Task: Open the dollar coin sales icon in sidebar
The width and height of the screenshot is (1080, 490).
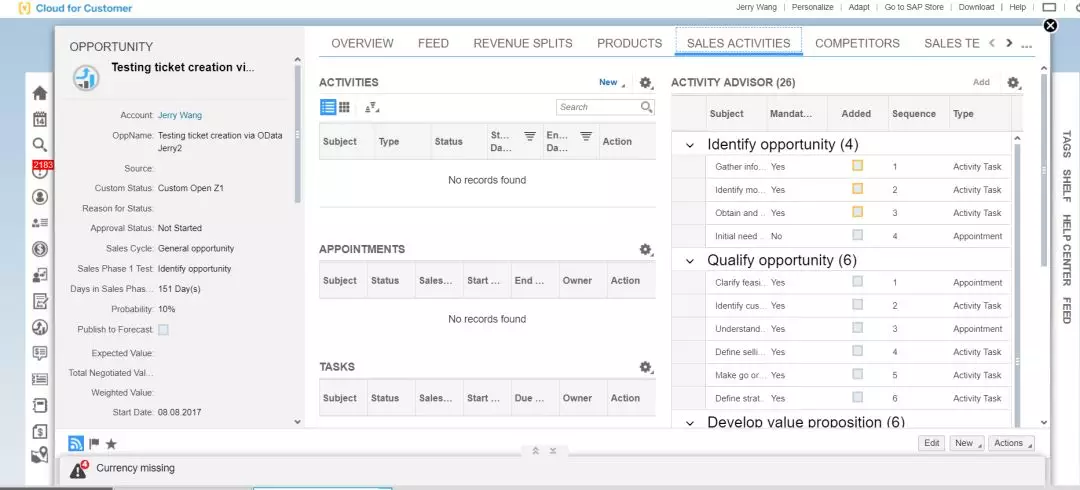Action: [x=40, y=249]
